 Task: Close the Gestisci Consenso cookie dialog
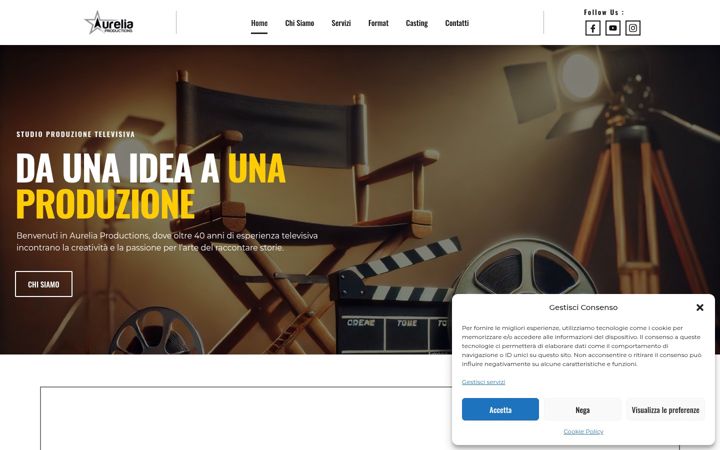pos(699,307)
